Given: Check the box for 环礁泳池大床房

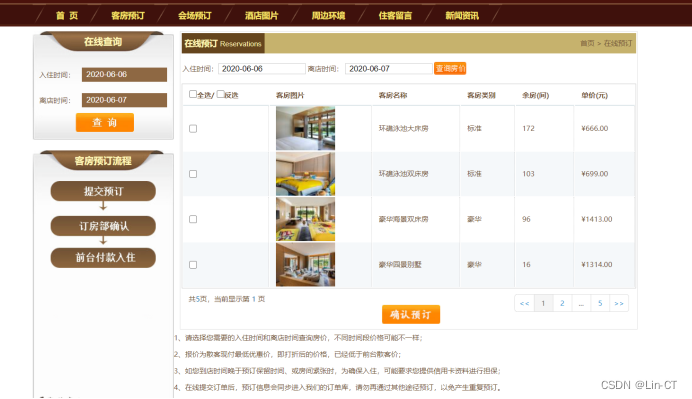Looking at the screenshot, I should pyautogui.click(x=193, y=128).
